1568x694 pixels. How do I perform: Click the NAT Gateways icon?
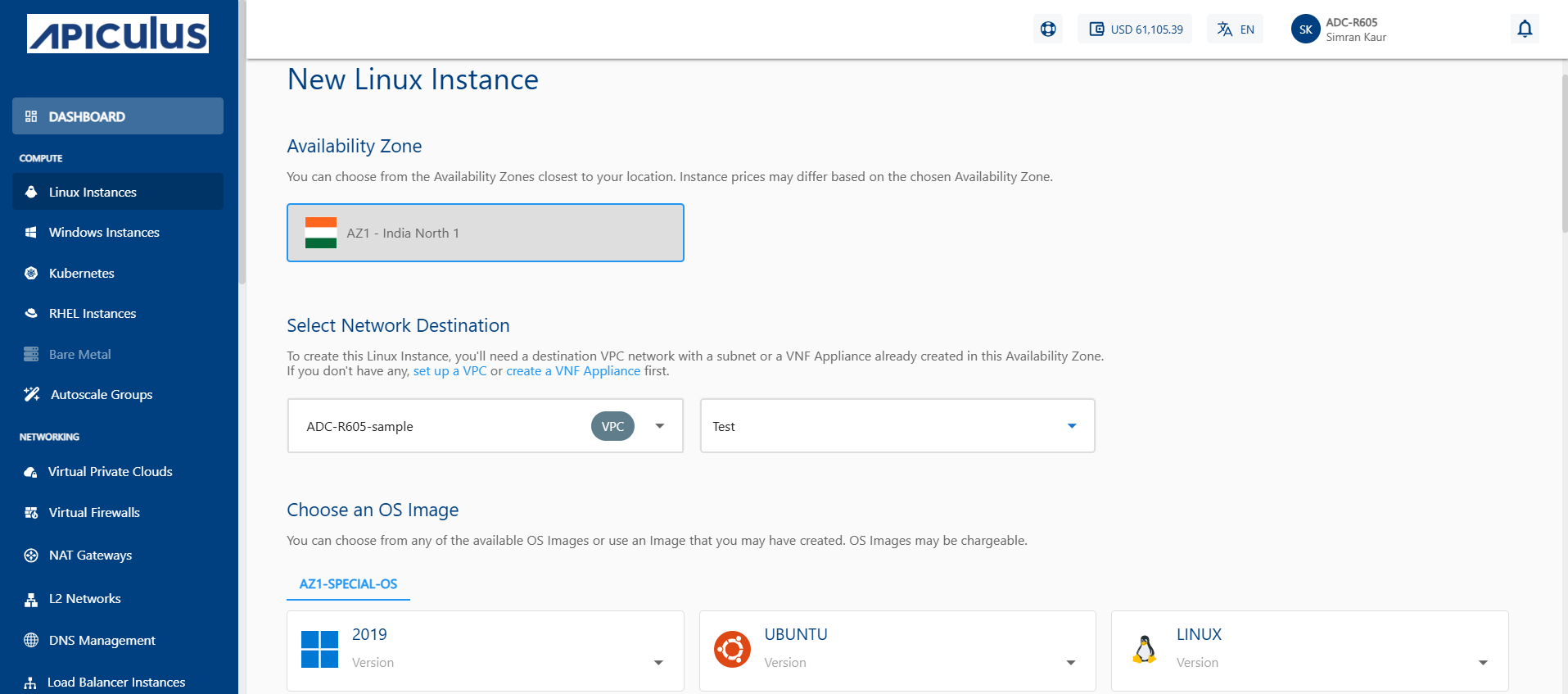point(31,556)
